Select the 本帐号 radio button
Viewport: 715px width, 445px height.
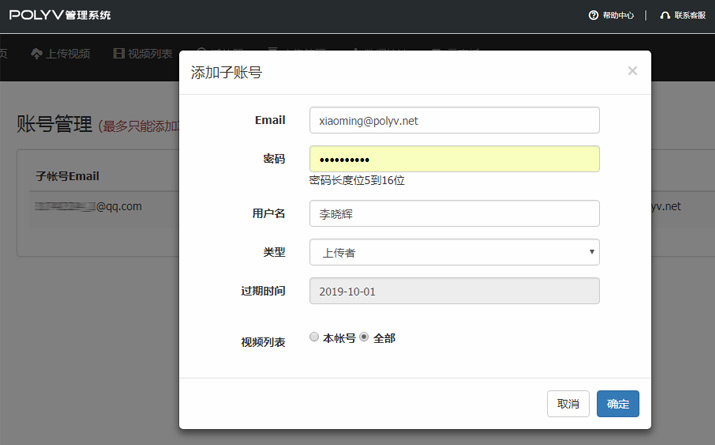coord(315,337)
